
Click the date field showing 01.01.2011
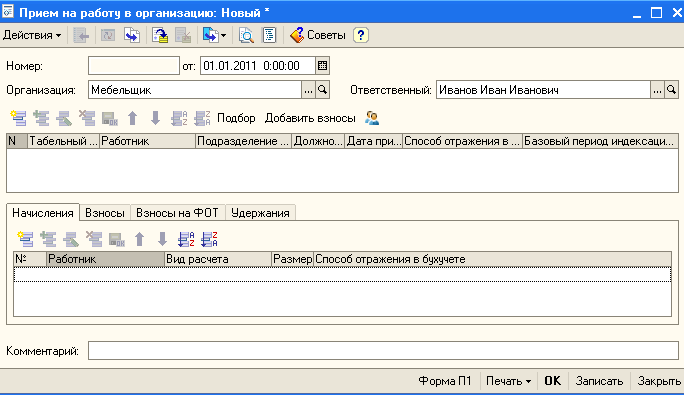tap(258, 66)
